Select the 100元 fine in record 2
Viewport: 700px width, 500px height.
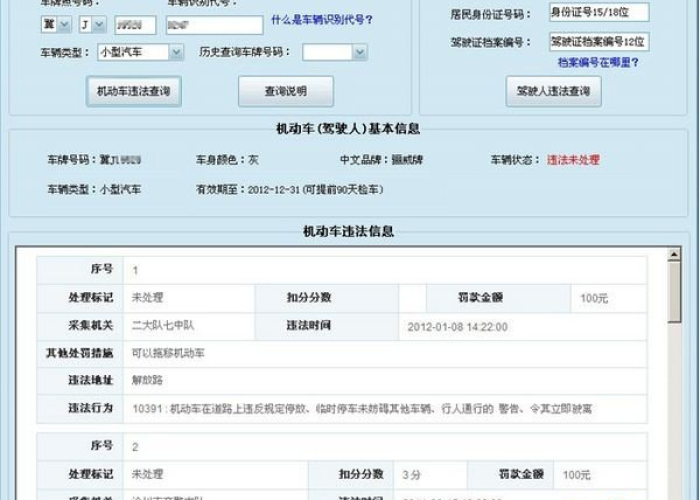(x=576, y=475)
